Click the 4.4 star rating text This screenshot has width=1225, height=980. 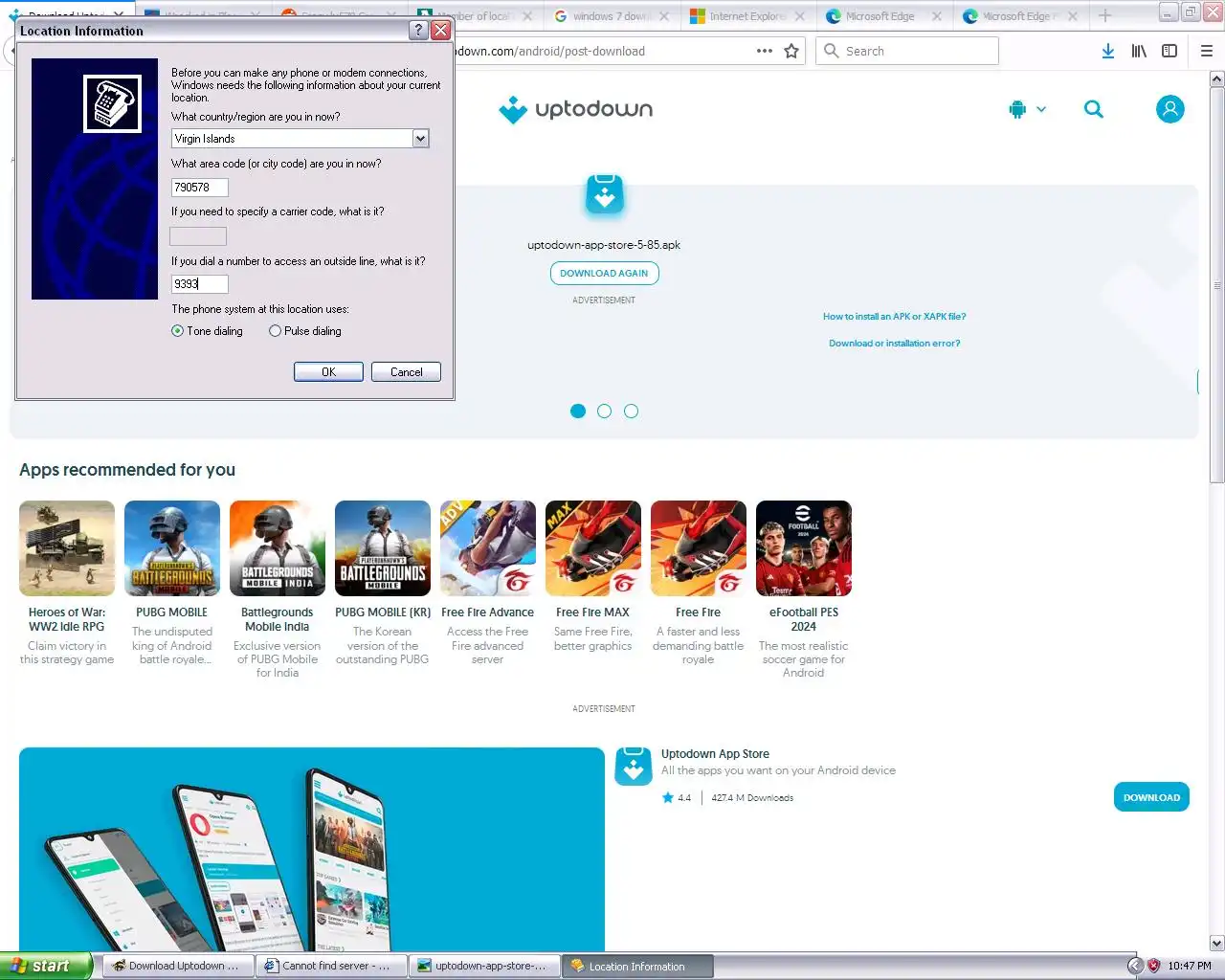(x=684, y=798)
